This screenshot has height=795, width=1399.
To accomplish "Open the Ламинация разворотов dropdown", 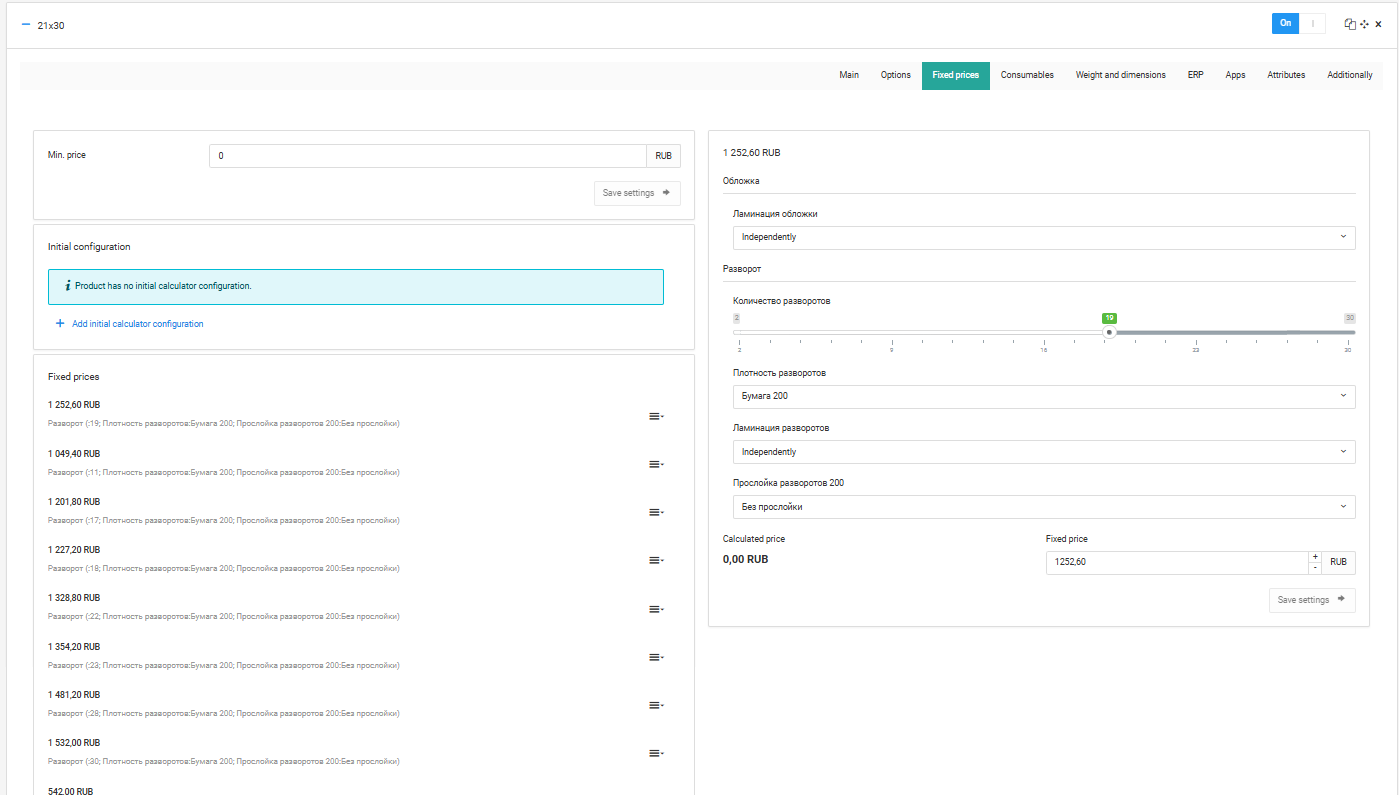I will pos(1044,452).
